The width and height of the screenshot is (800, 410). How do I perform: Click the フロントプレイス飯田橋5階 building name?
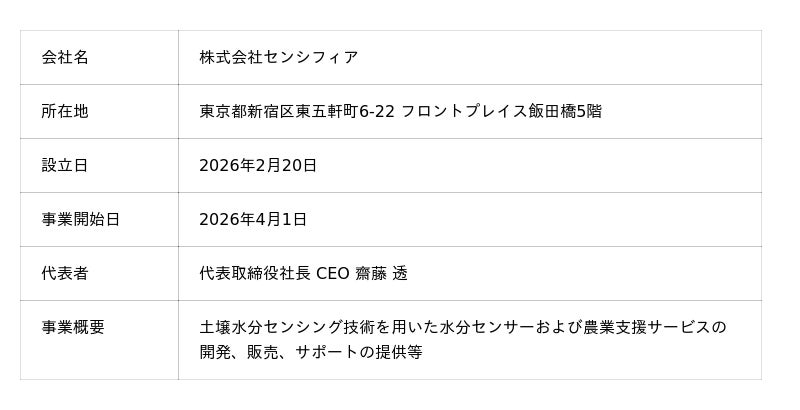coord(502,111)
